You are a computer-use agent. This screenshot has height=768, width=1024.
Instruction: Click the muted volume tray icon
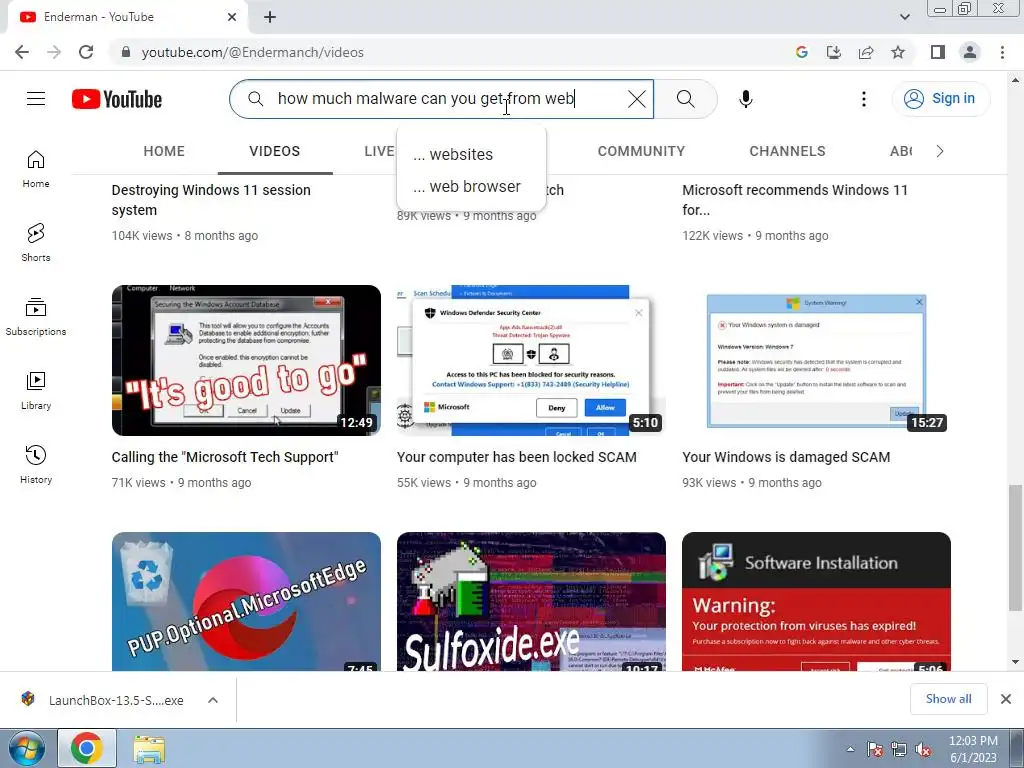(923, 750)
